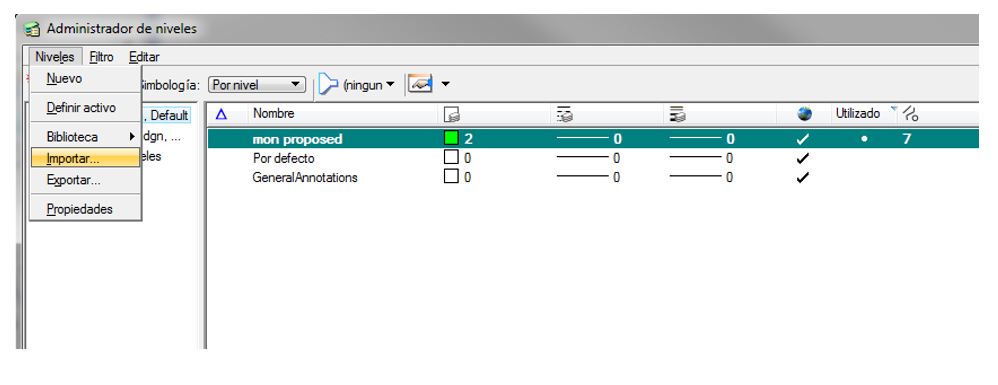Sort by the blue triangle column header

pos(221,115)
